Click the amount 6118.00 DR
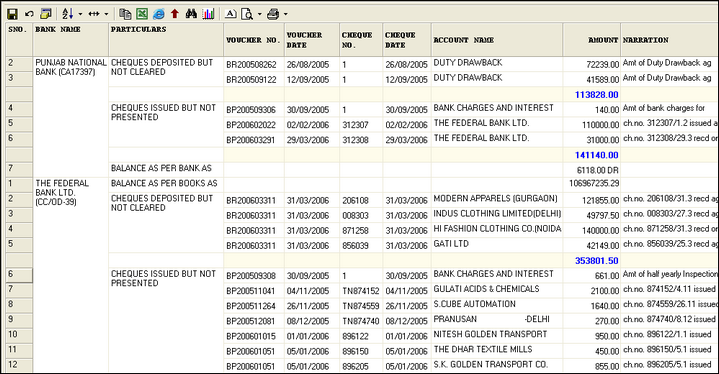The width and height of the screenshot is (719, 374). pos(597,170)
